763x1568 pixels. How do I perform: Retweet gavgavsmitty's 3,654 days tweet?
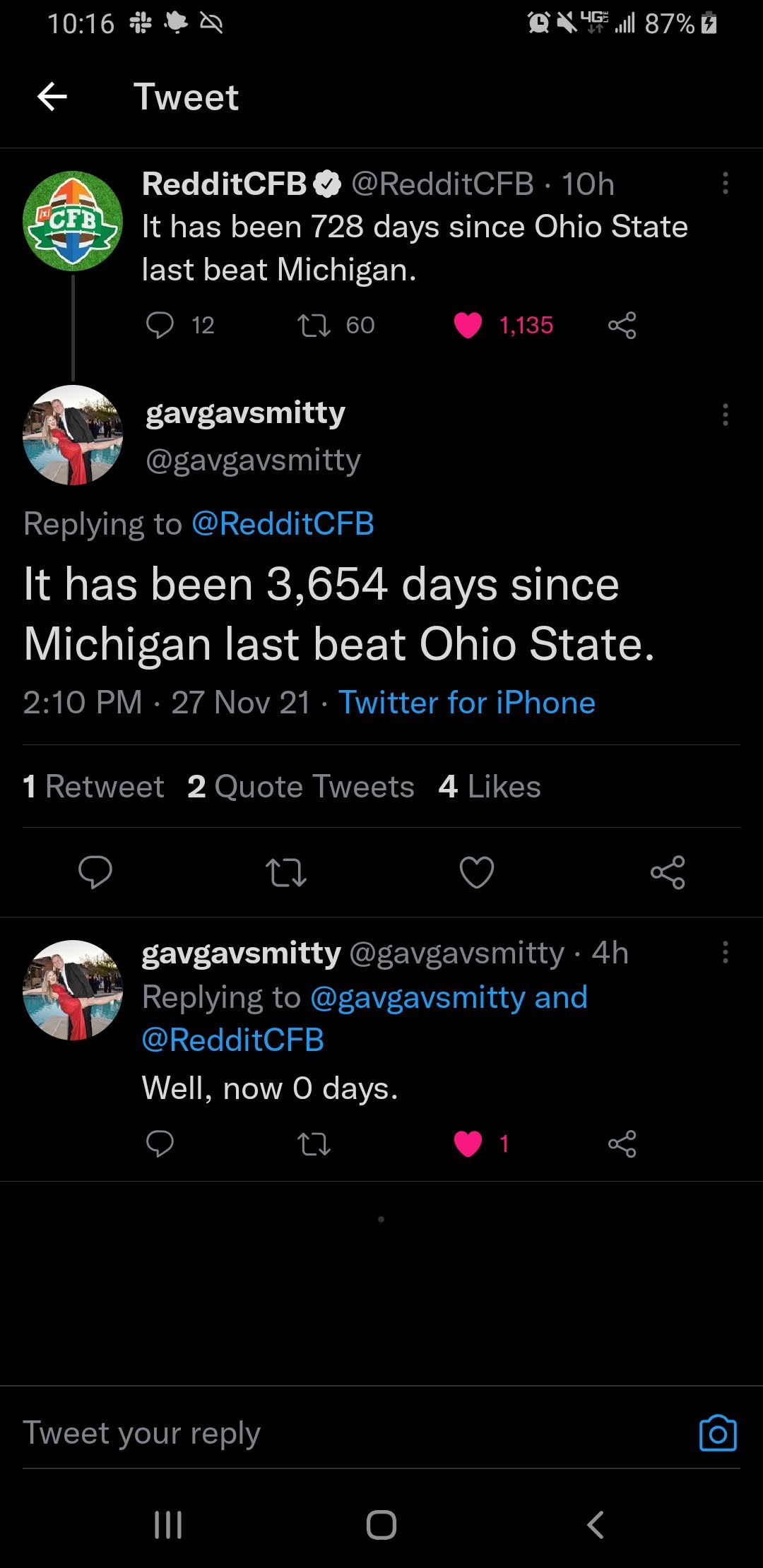pos(285,874)
